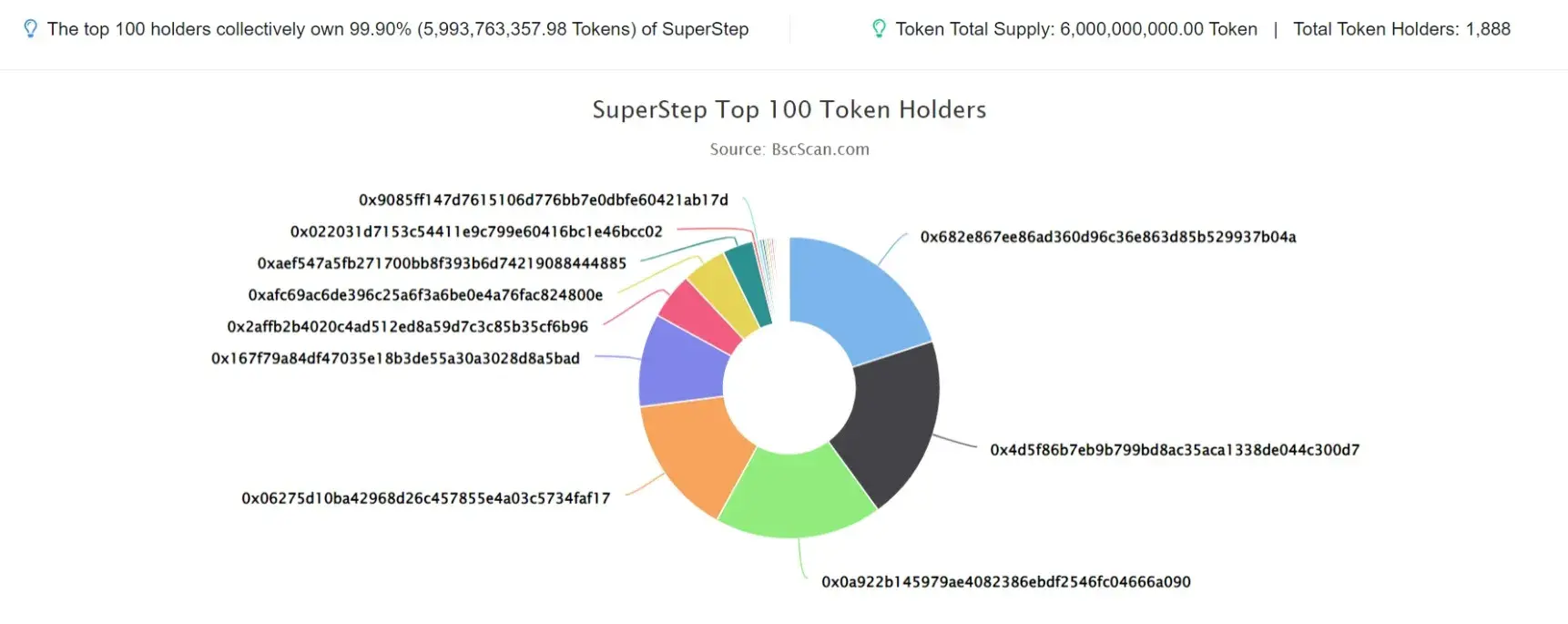Screen dimensions: 1568x624
Task: Click the lightbulb icon beside top 100 holders
Action: (30, 29)
